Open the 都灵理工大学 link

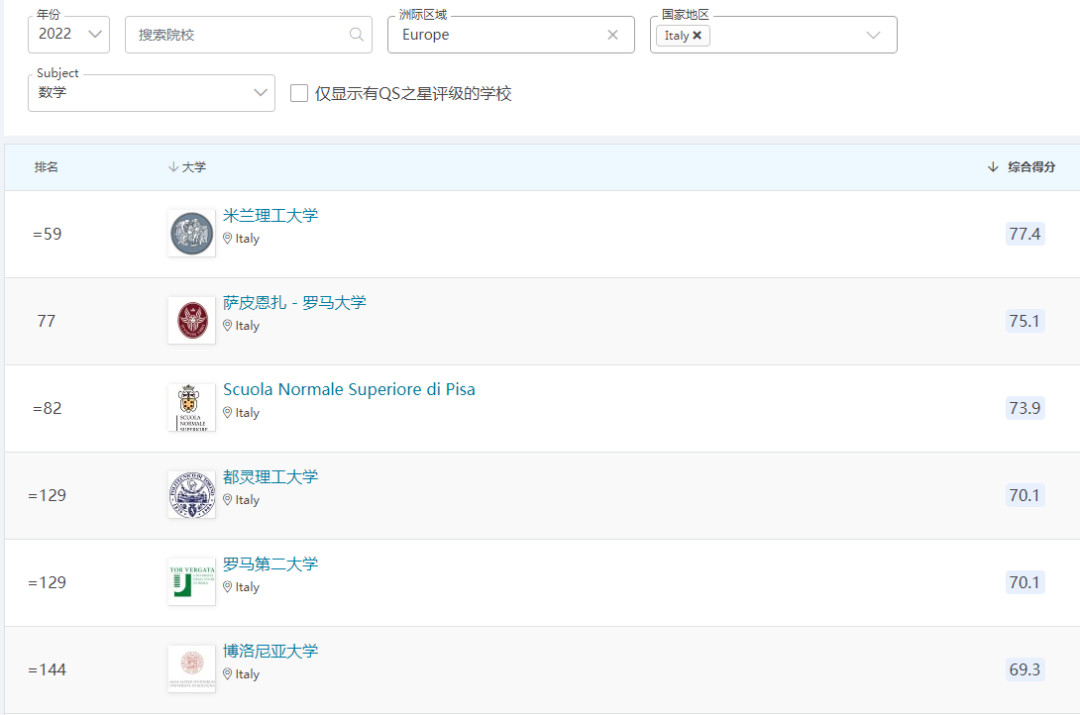pos(271,477)
